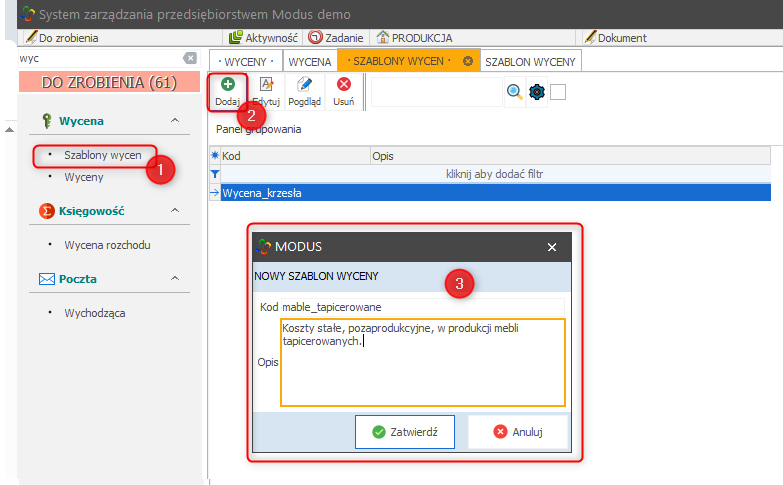Image resolution: width=783 pixels, height=485 pixels.
Task: Collapse the Wycena sidebar section
Action: (175, 121)
